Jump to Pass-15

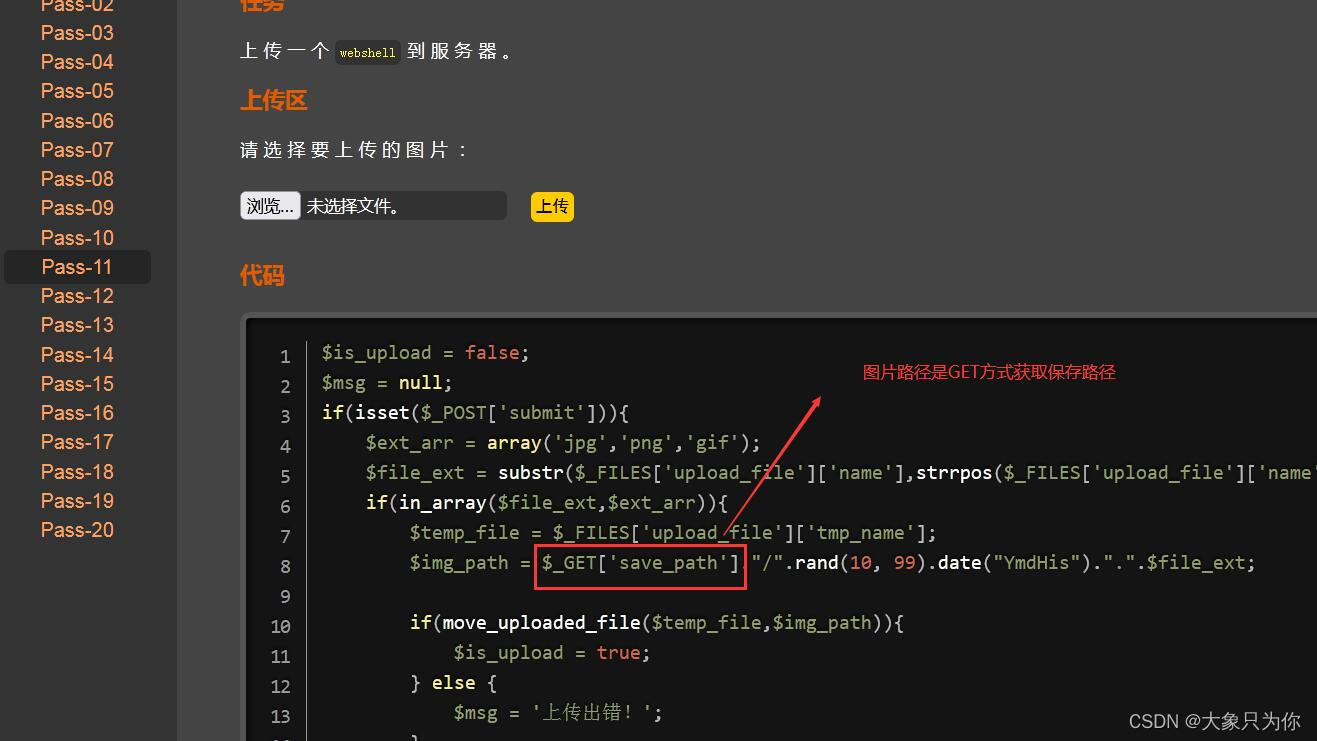click(x=77, y=384)
